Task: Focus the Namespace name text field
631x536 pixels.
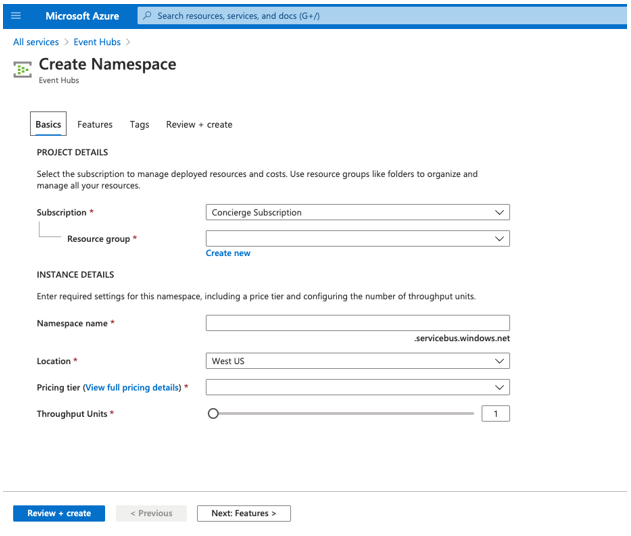Action: [357, 323]
